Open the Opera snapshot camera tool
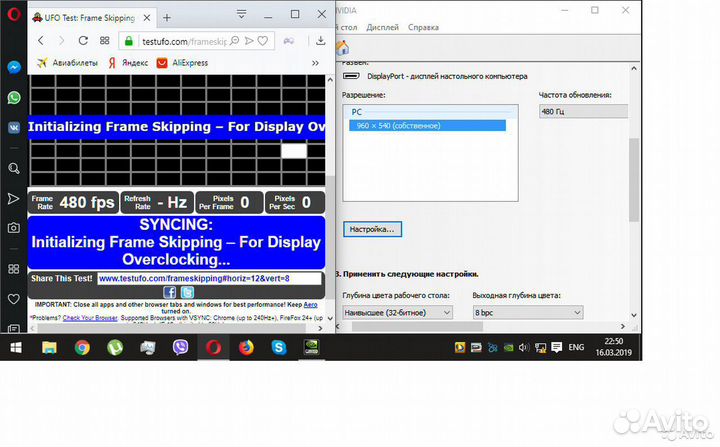 [x=14, y=228]
